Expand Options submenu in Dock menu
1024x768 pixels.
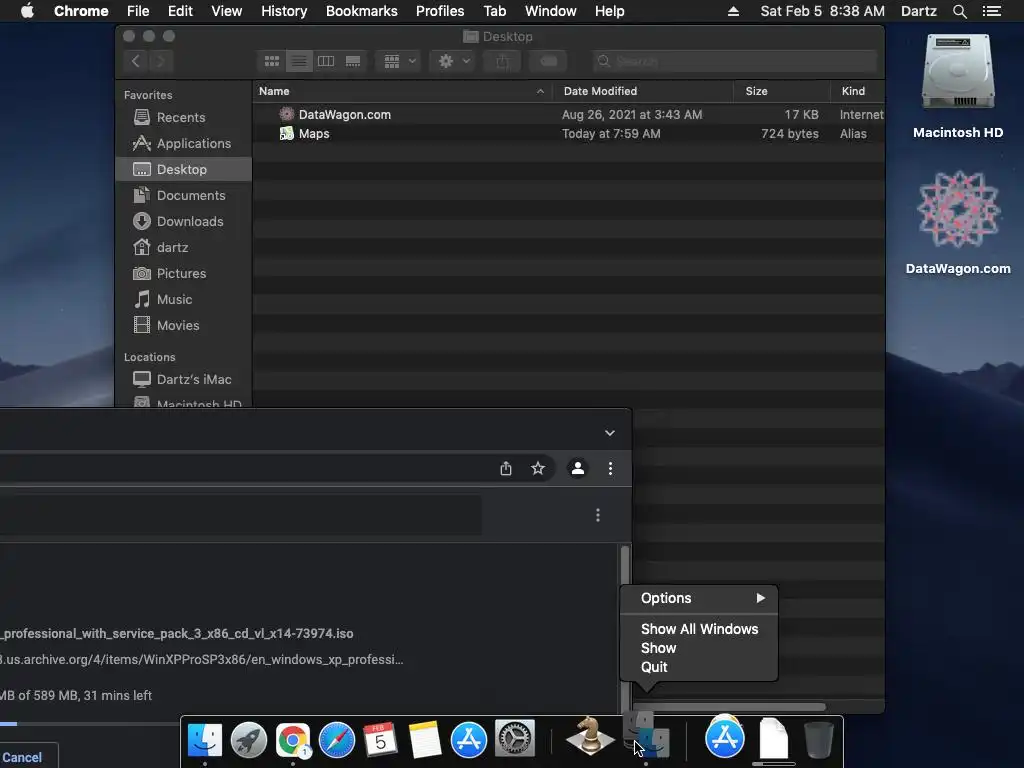[x=699, y=598]
